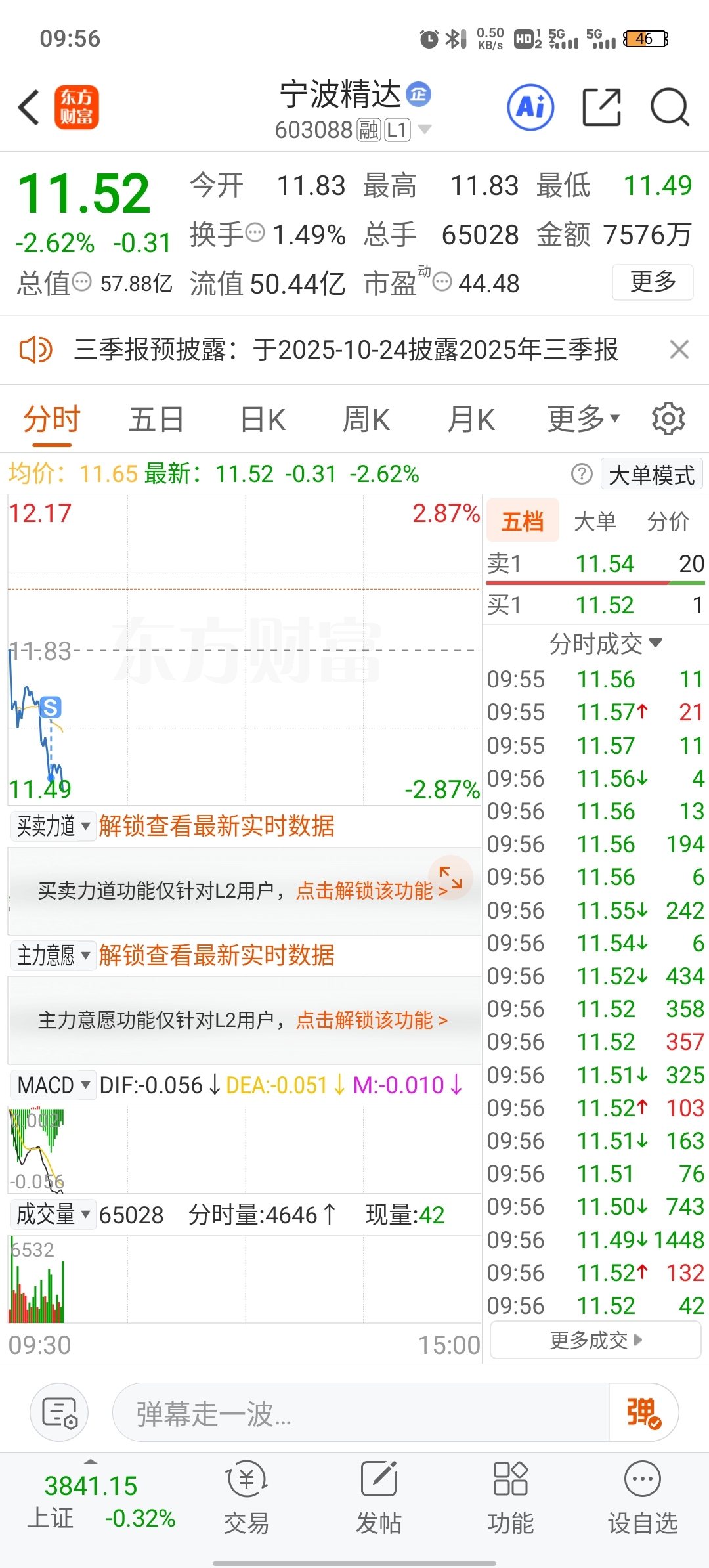Tap the Bluetooth icon in status bar
The width and height of the screenshot is (709, 1568).
point(456,39)
